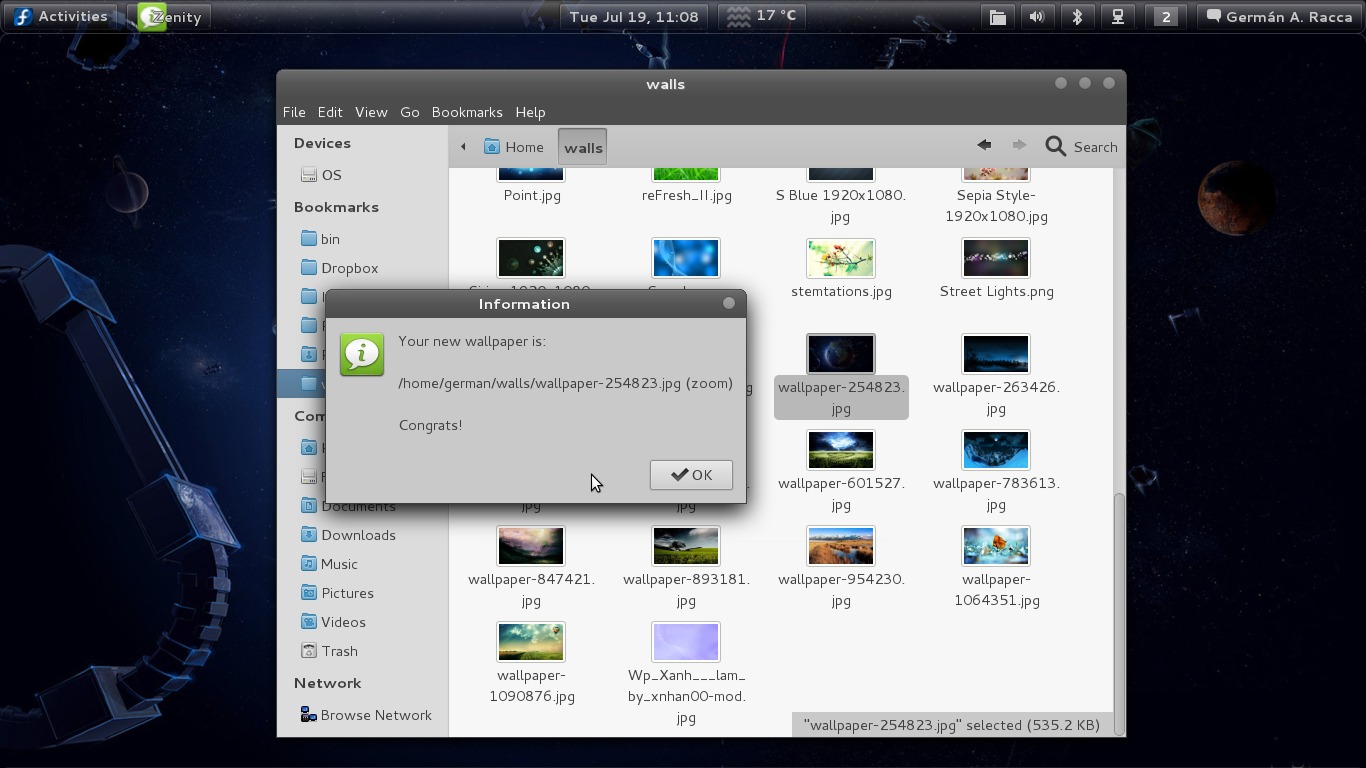Open the Go menu

(410, 112)
